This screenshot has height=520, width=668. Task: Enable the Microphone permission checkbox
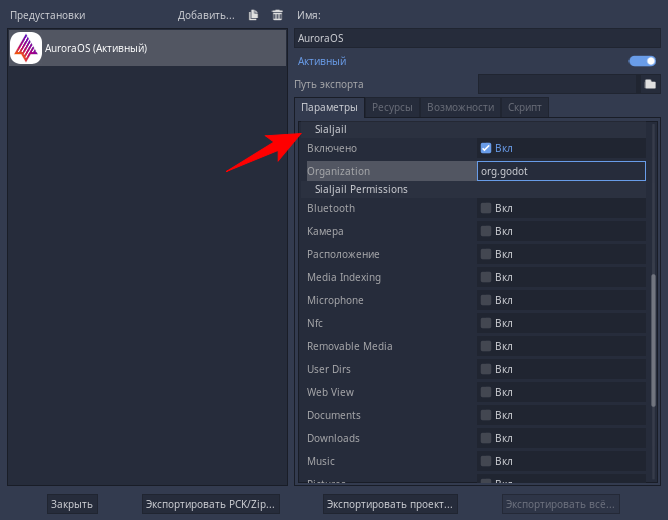coord(486,300)
